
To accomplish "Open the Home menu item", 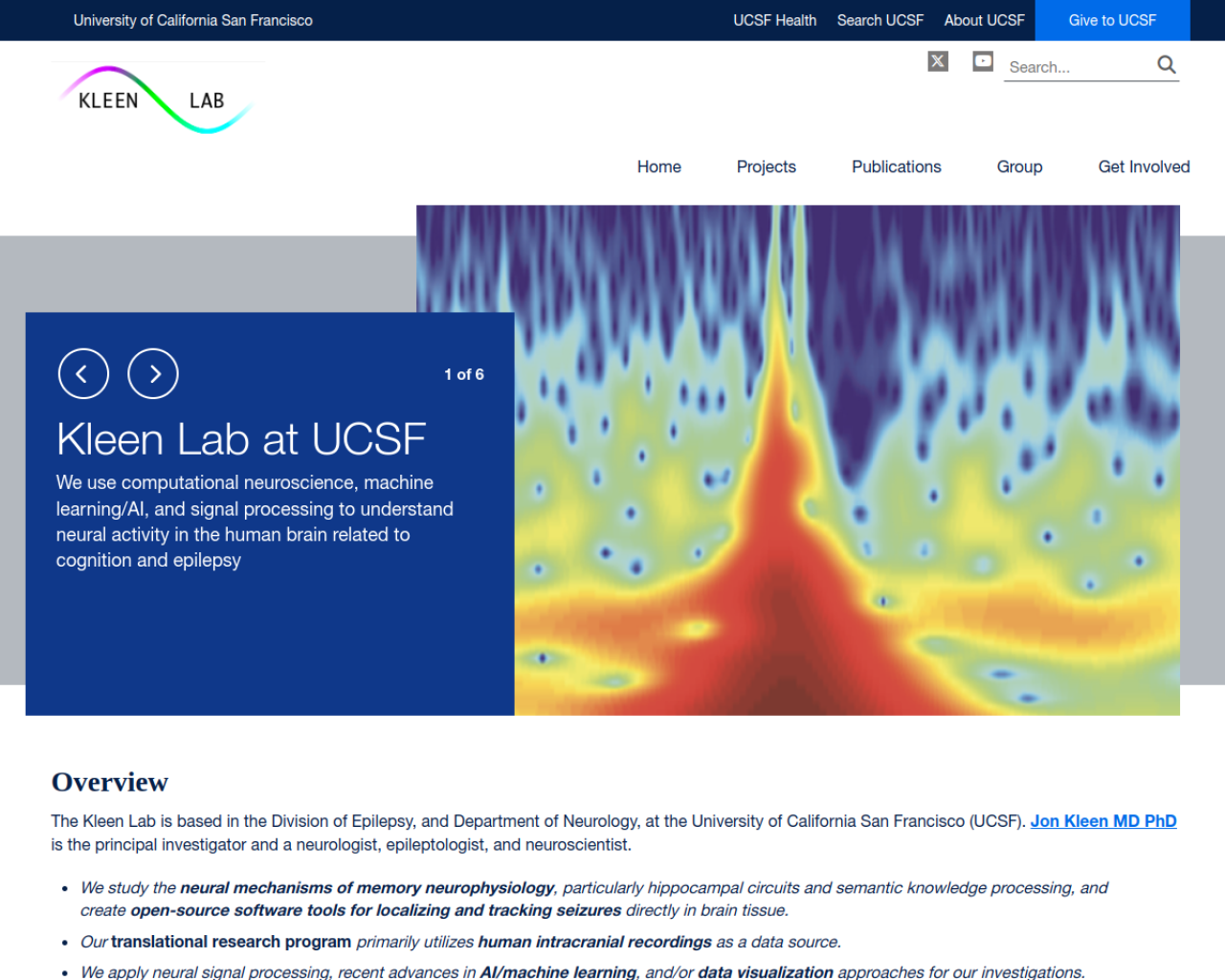I will (659, 167).
